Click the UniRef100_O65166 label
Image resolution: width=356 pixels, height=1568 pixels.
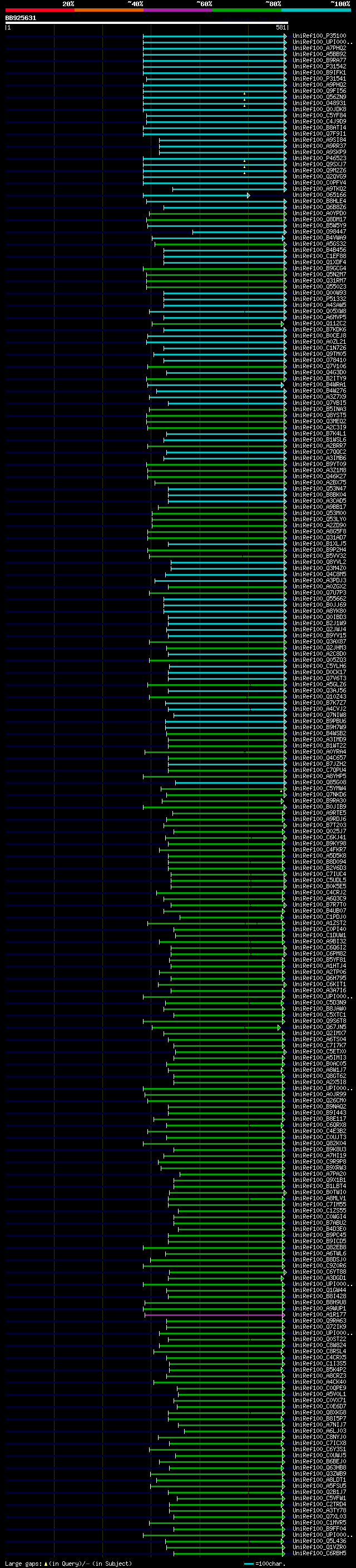319,195
